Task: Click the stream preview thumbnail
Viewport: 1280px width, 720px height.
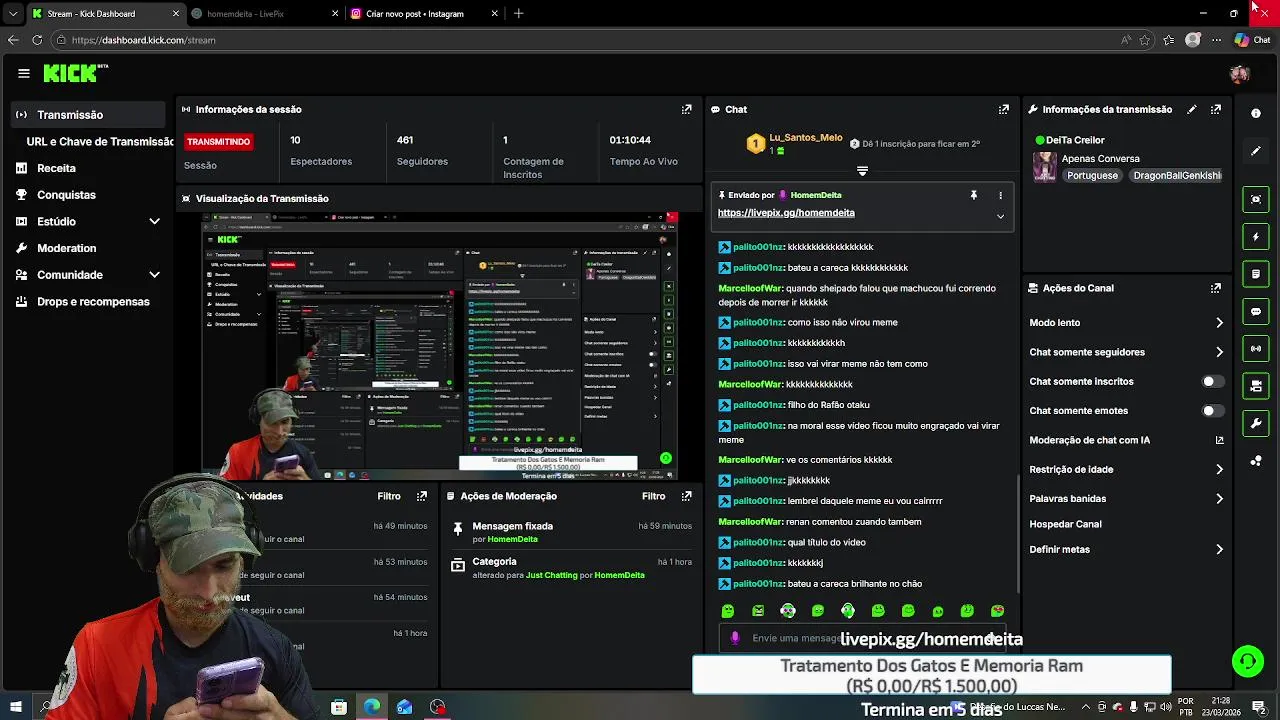Action: click(440, 346)
